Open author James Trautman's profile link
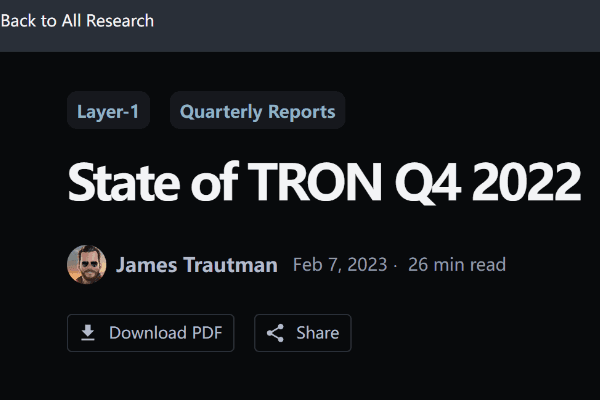Image resolution: width=600 pixels, height=400 pixels. tap(196, 265)
